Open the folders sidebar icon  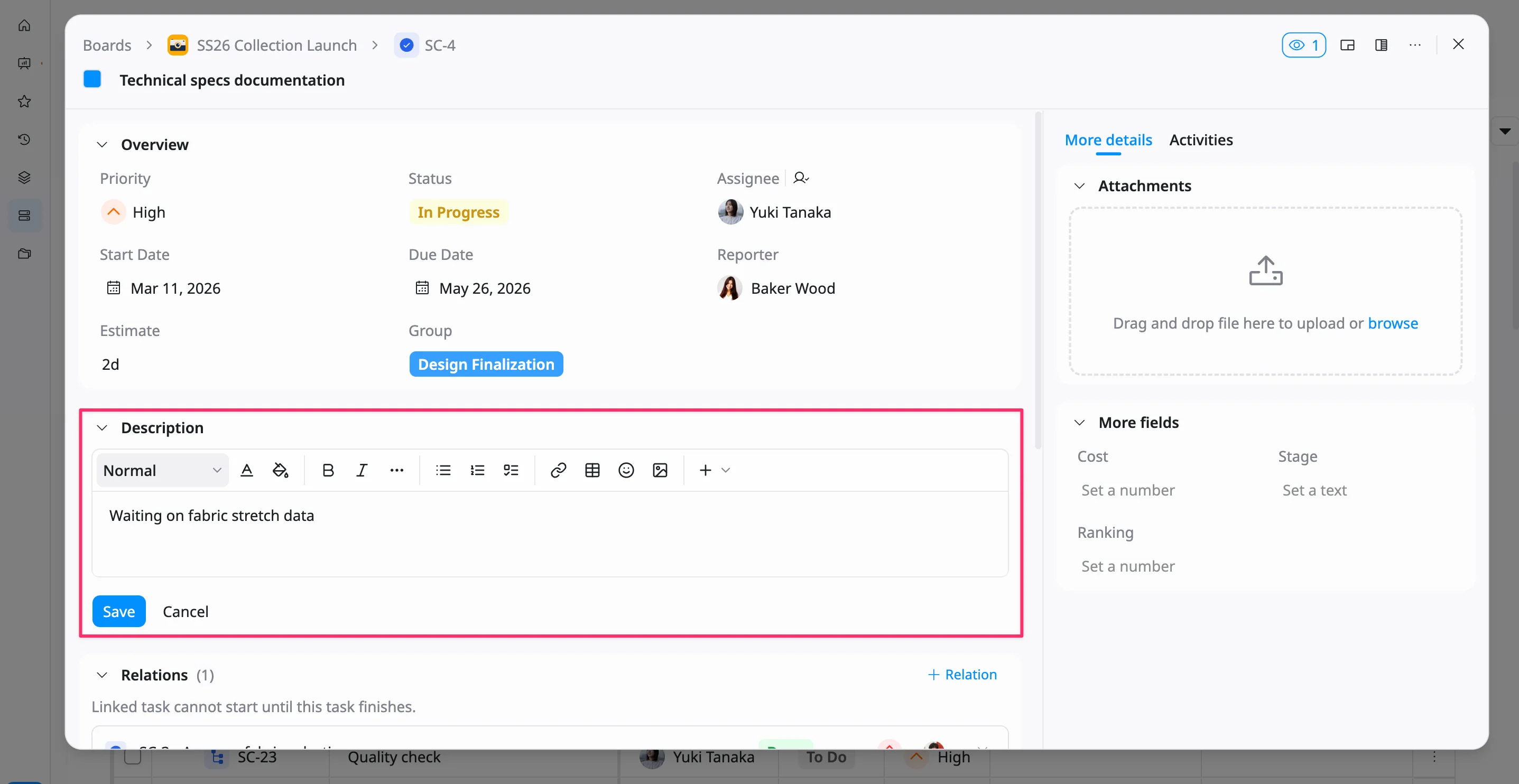24,254
